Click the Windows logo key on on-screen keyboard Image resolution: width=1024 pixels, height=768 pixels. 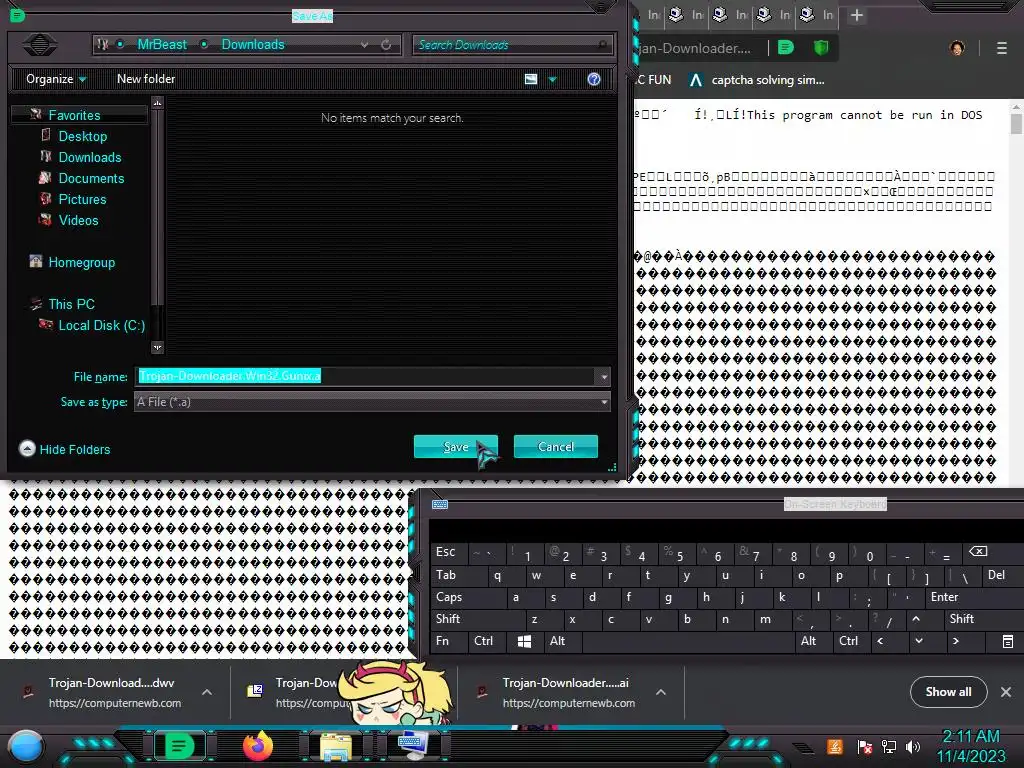(x=524, y=641)
